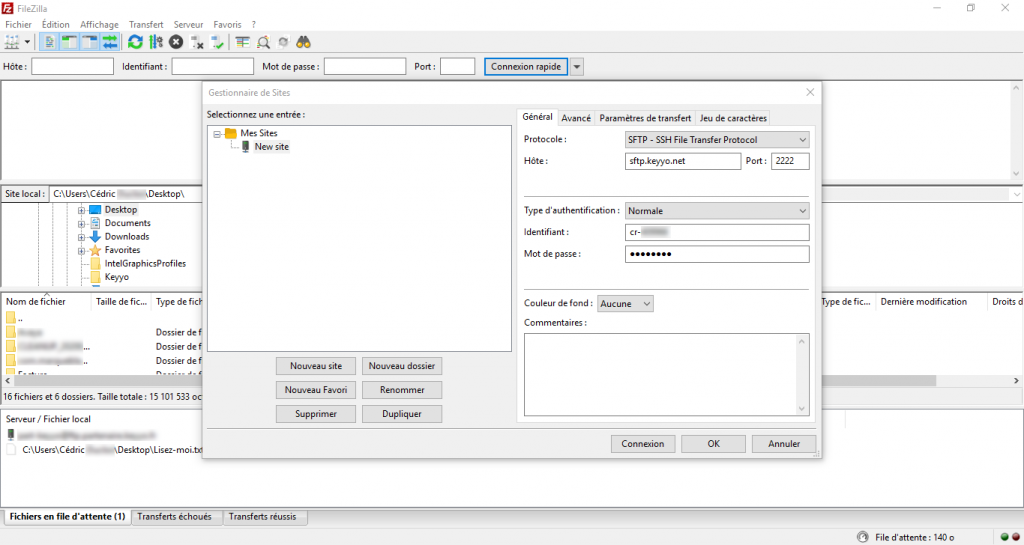The width and height of the screenshot is (1024, 545).
Task: Toggle the remote directory tree icon
Action: coord(89,42)
